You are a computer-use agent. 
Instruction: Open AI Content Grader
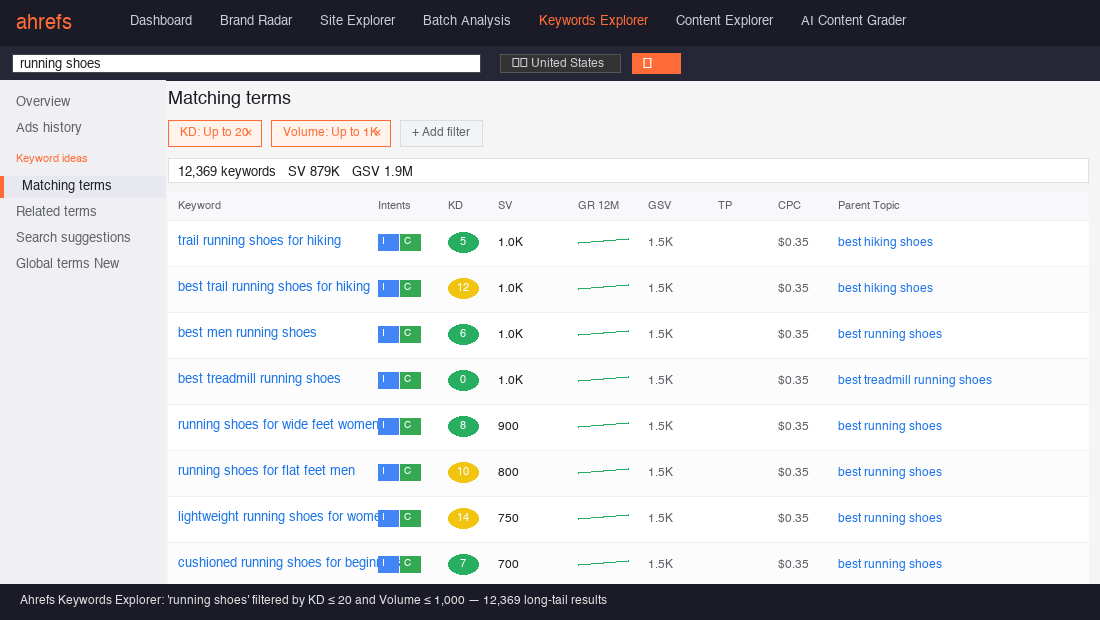pyautogui.click(x=853, y=20)
